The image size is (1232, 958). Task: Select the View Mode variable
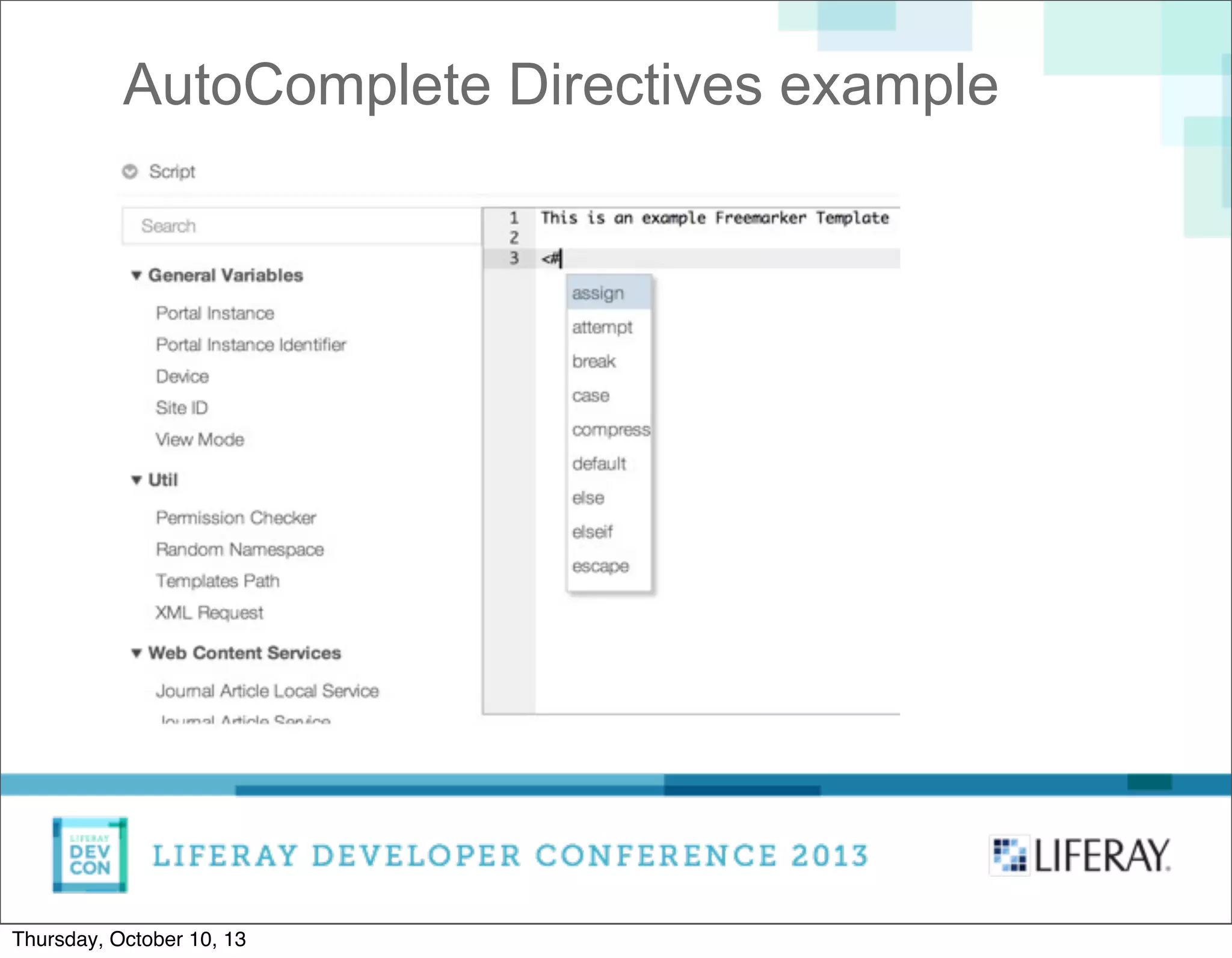click(x=200, y=440)
